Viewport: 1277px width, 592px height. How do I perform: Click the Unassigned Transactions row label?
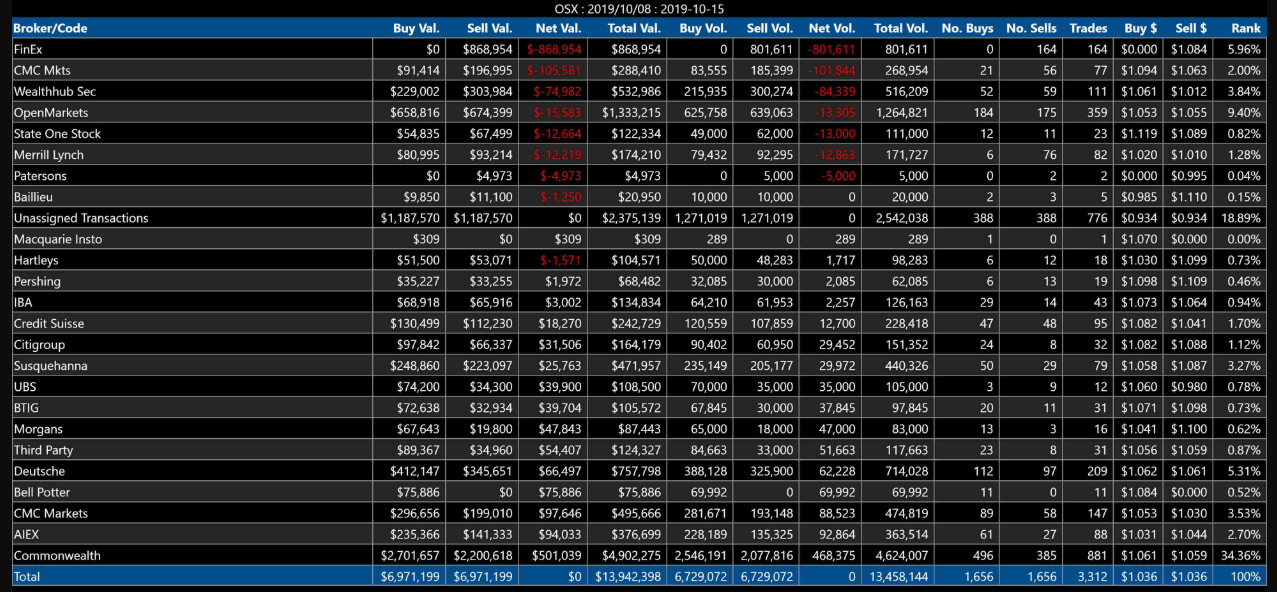click(81, 218)
